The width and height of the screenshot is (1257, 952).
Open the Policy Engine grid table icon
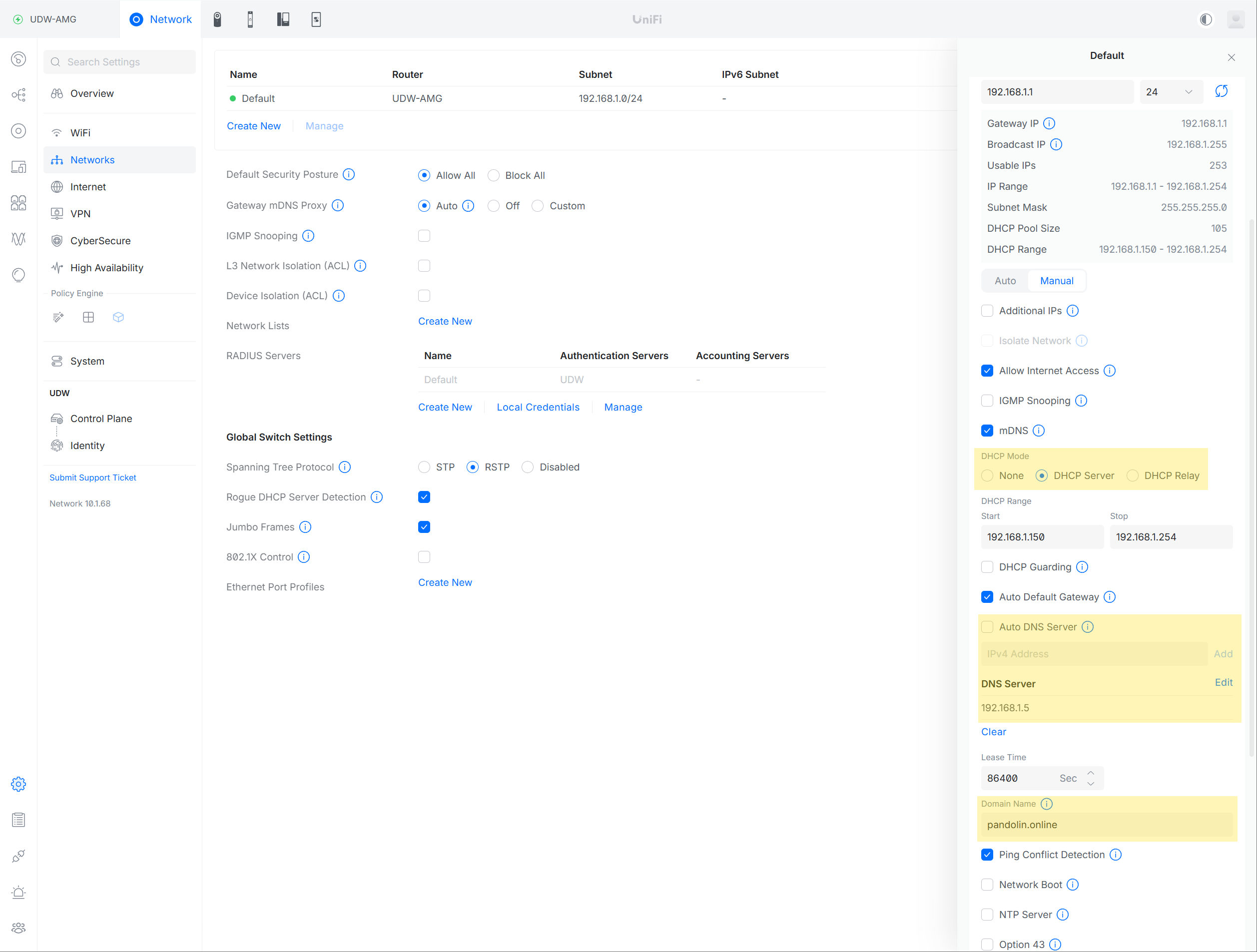(88, 318)
